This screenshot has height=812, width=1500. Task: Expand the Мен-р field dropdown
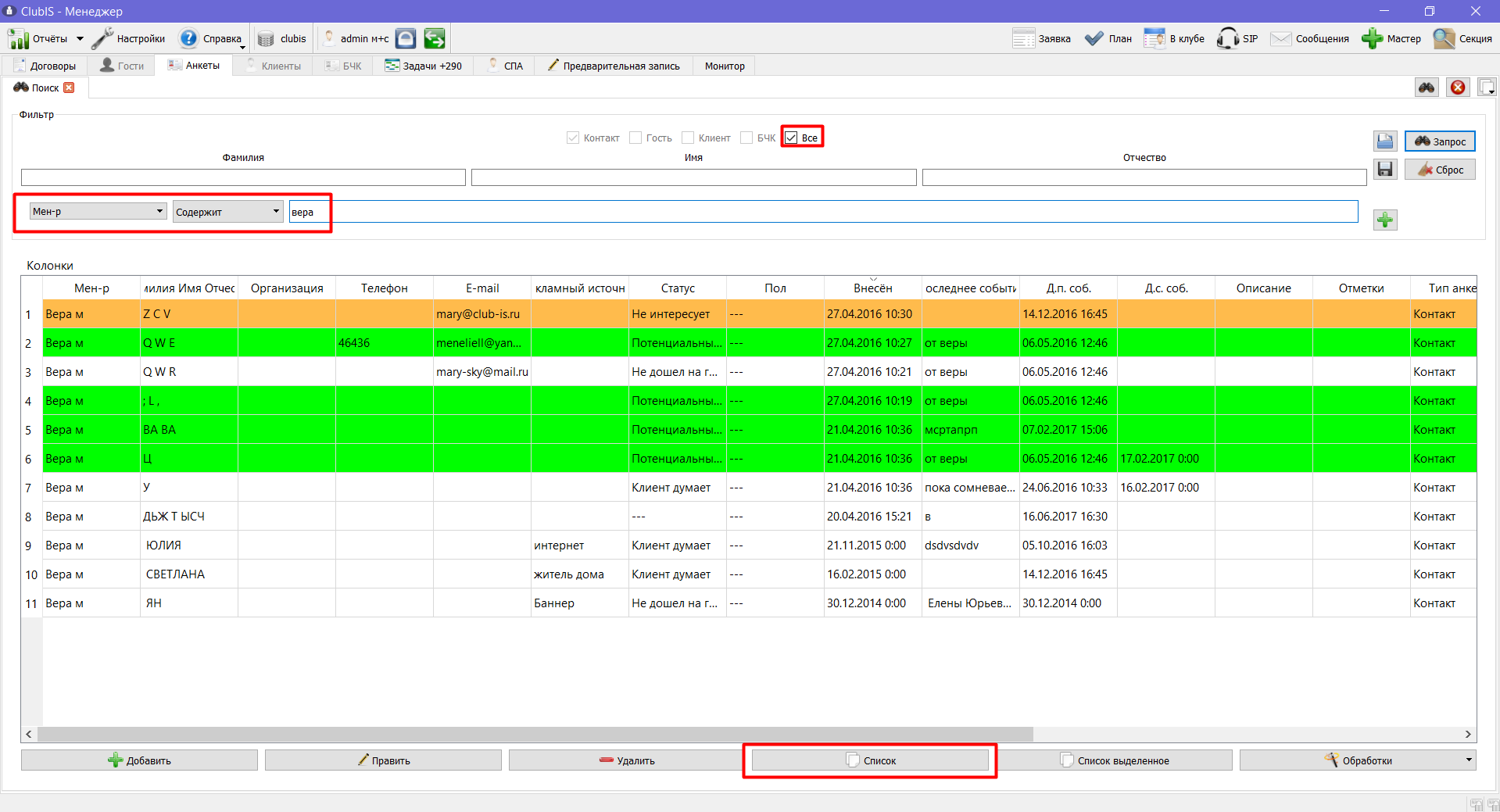(x=159, y=211)
